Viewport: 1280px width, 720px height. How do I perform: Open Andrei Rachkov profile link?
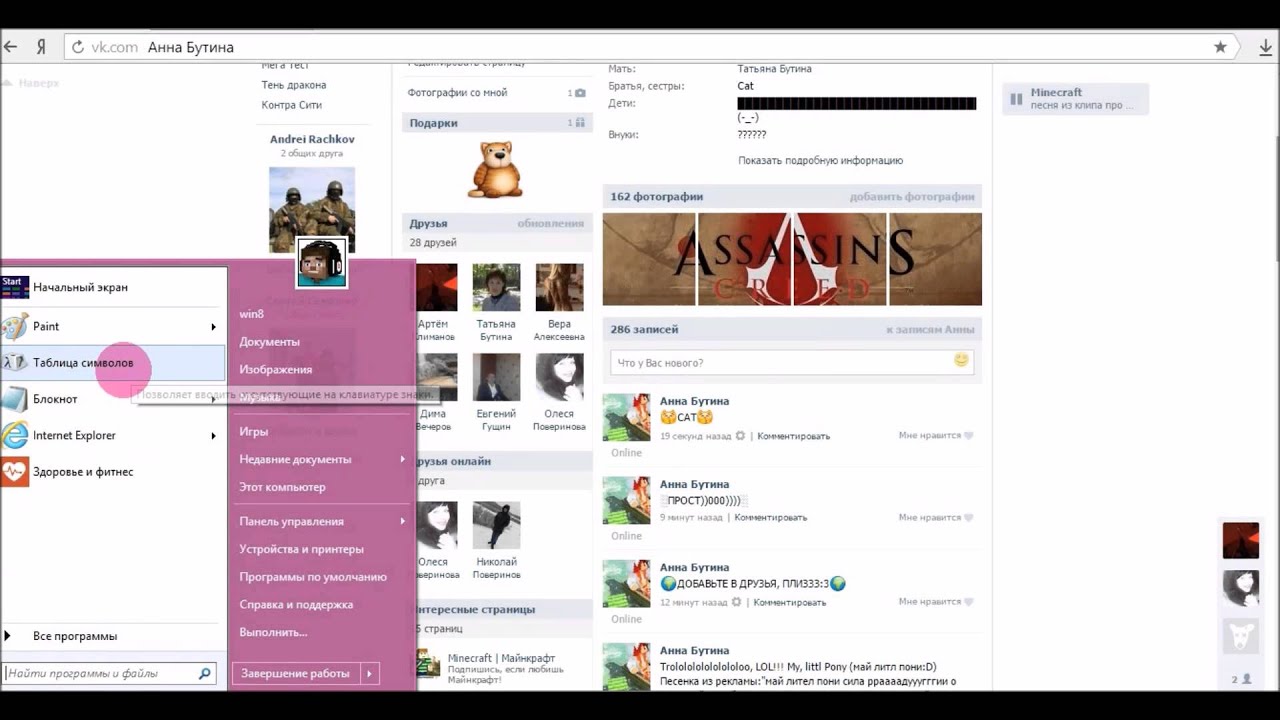[x=312, y=139]
